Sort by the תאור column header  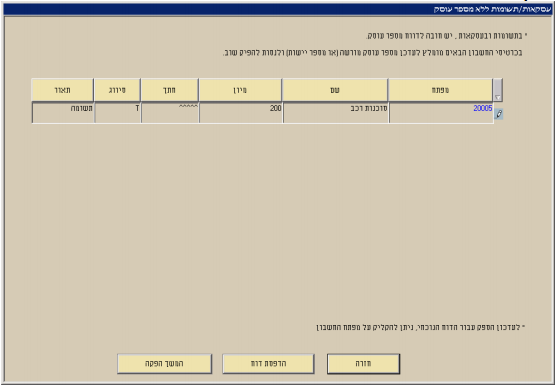(x=63, y=90)
